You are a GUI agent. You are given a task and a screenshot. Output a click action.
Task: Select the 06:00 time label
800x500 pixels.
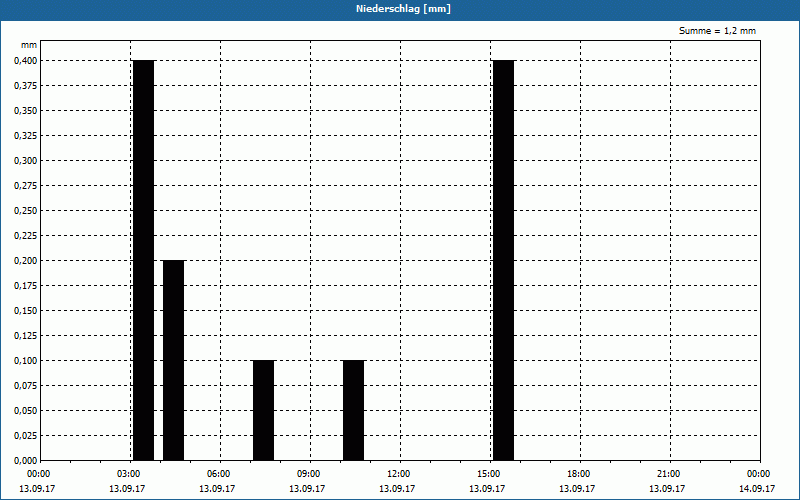pyautogui.click(x=218, y=474)
